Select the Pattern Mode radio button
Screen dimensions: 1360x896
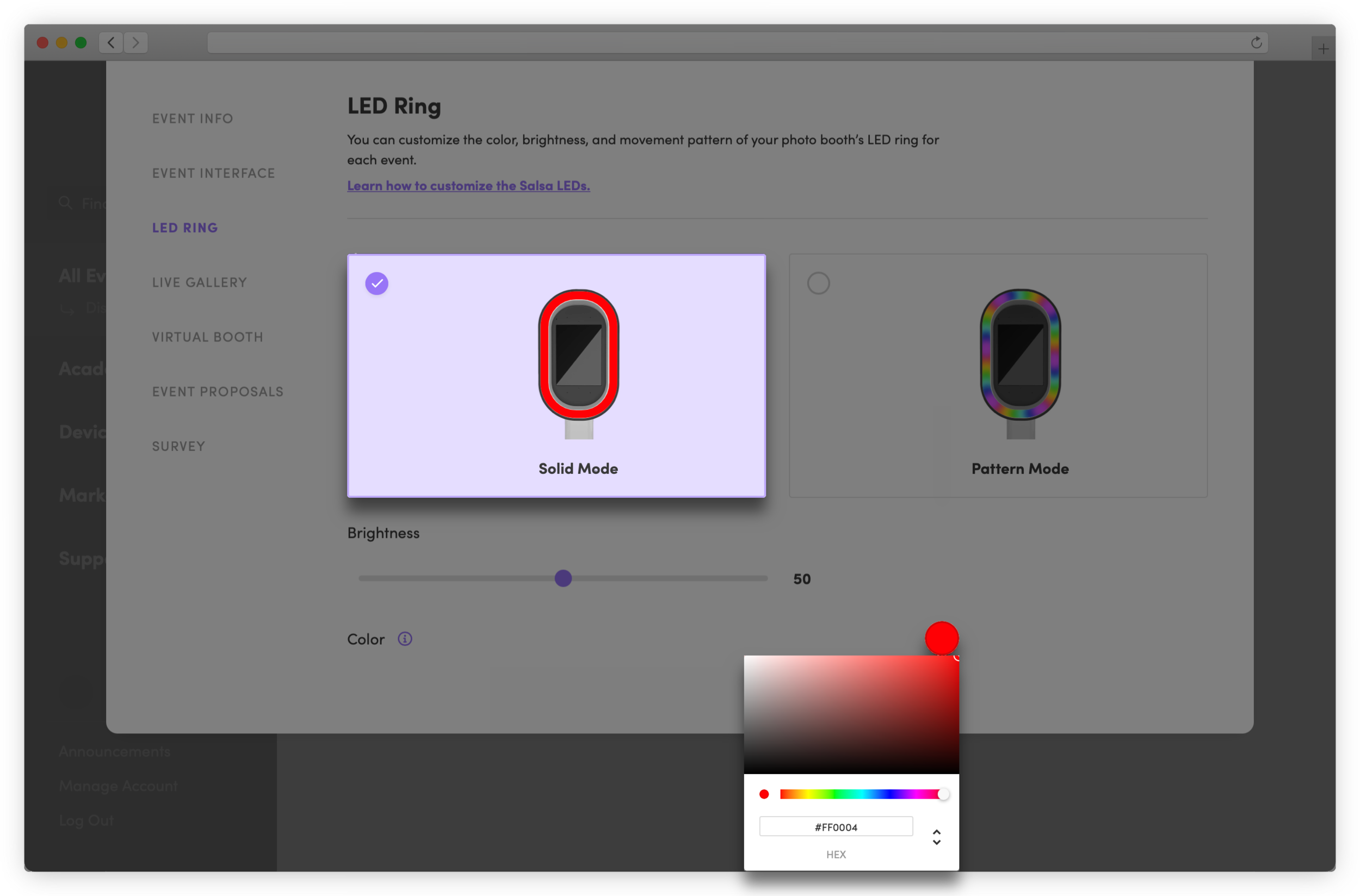818,283
